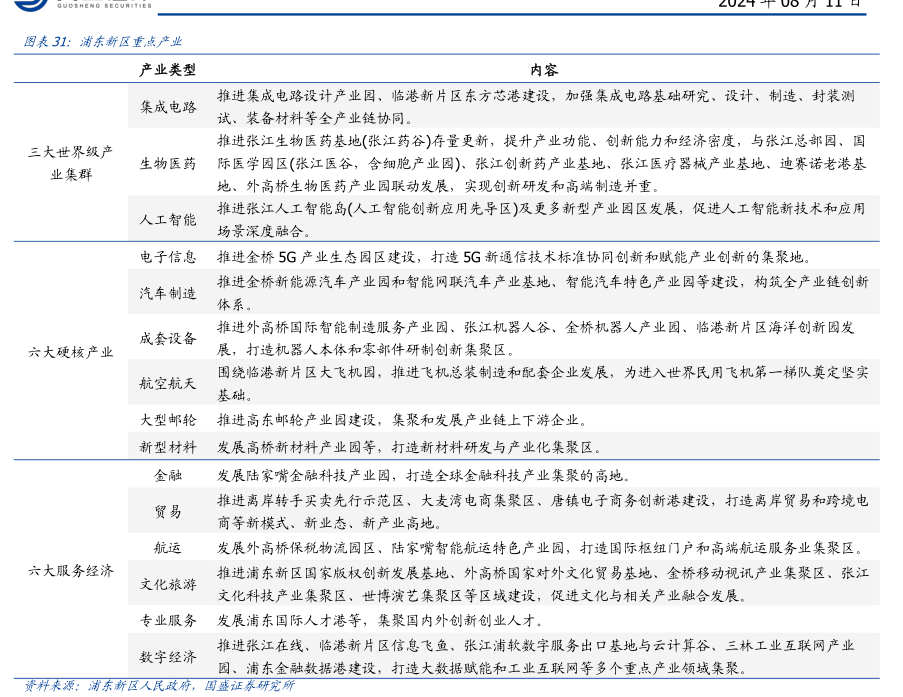Click the 内容 column header

coord(544,70)
